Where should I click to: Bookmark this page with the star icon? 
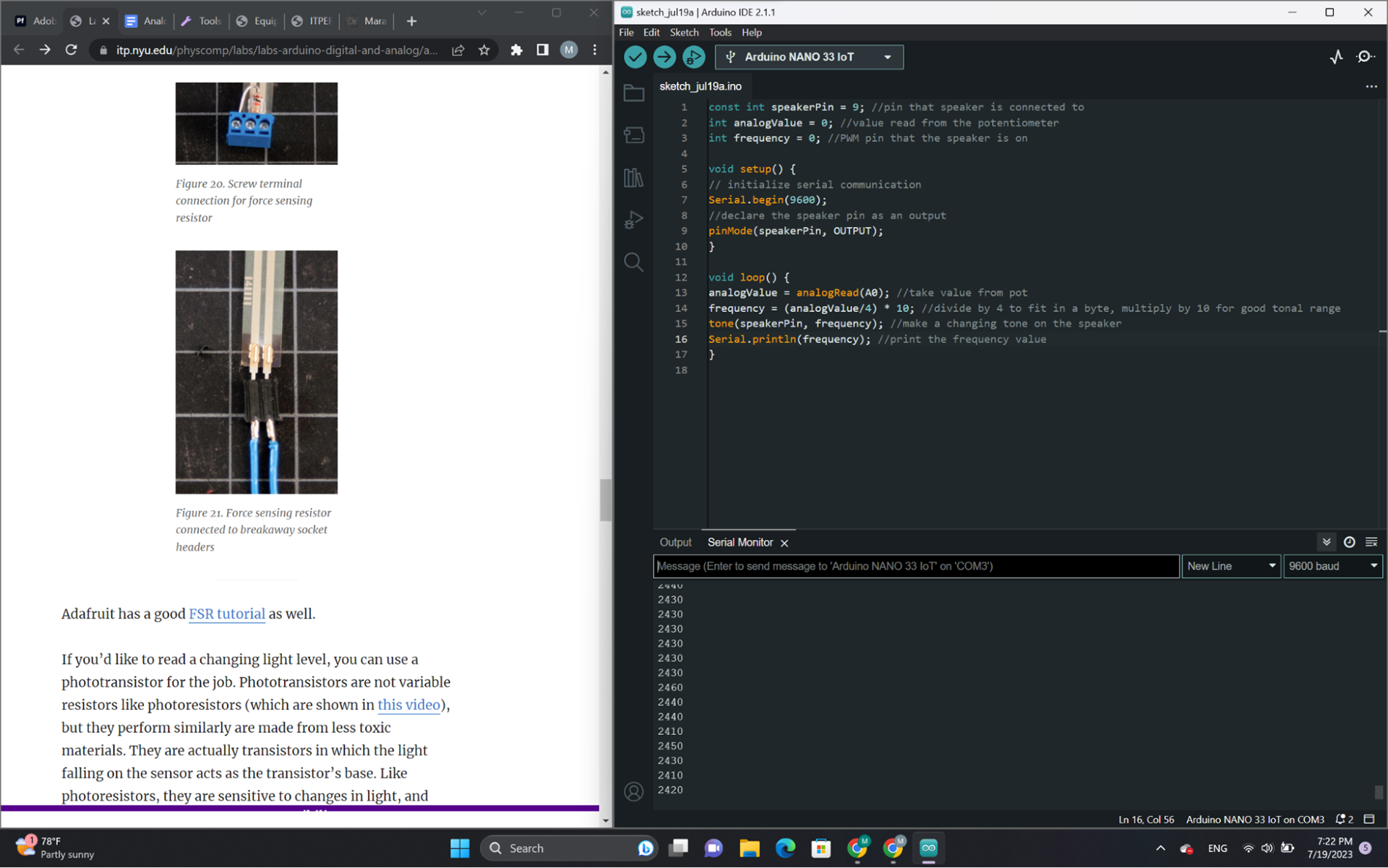point(484,50)
